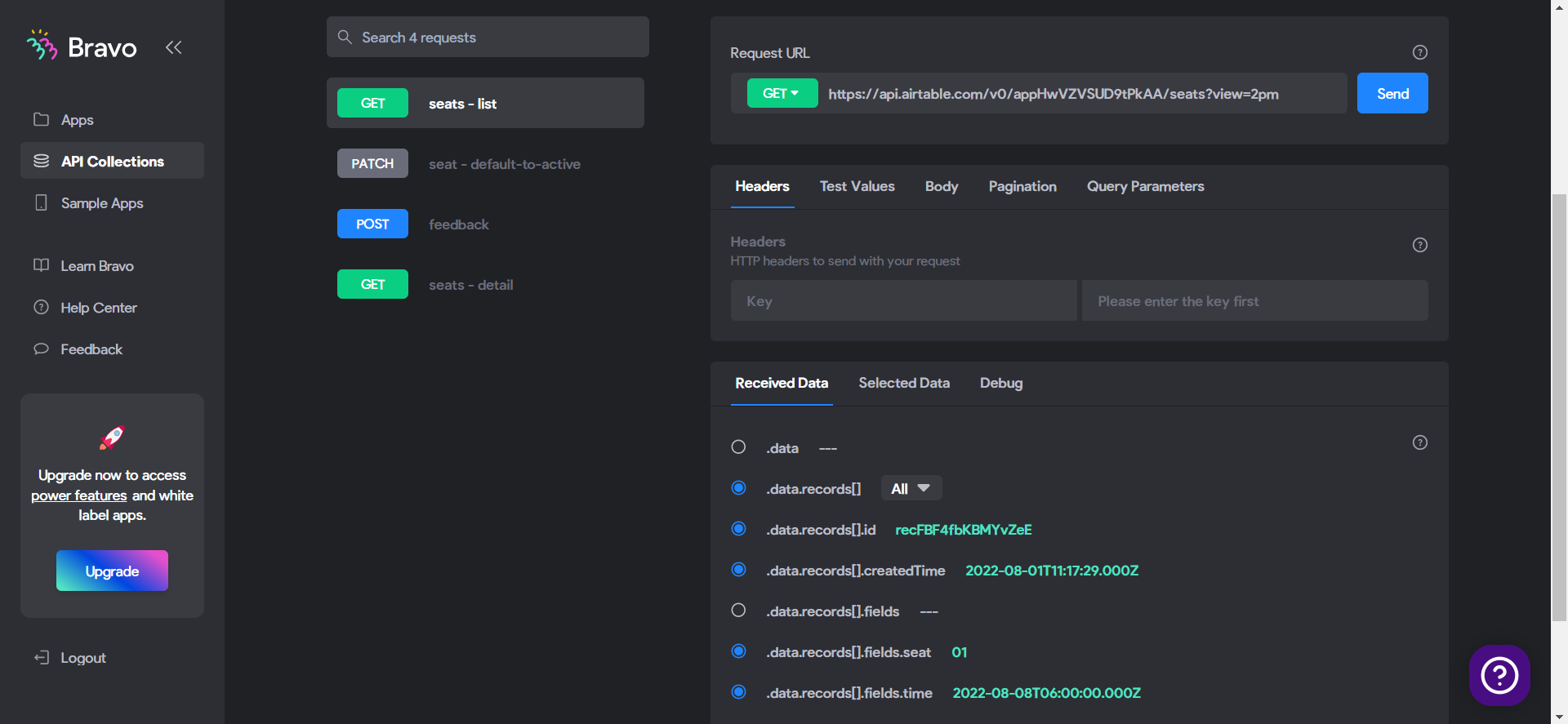Click the rocket upgrade icon
Viewport: 1568px width, 724px height.
coord(112,438)
